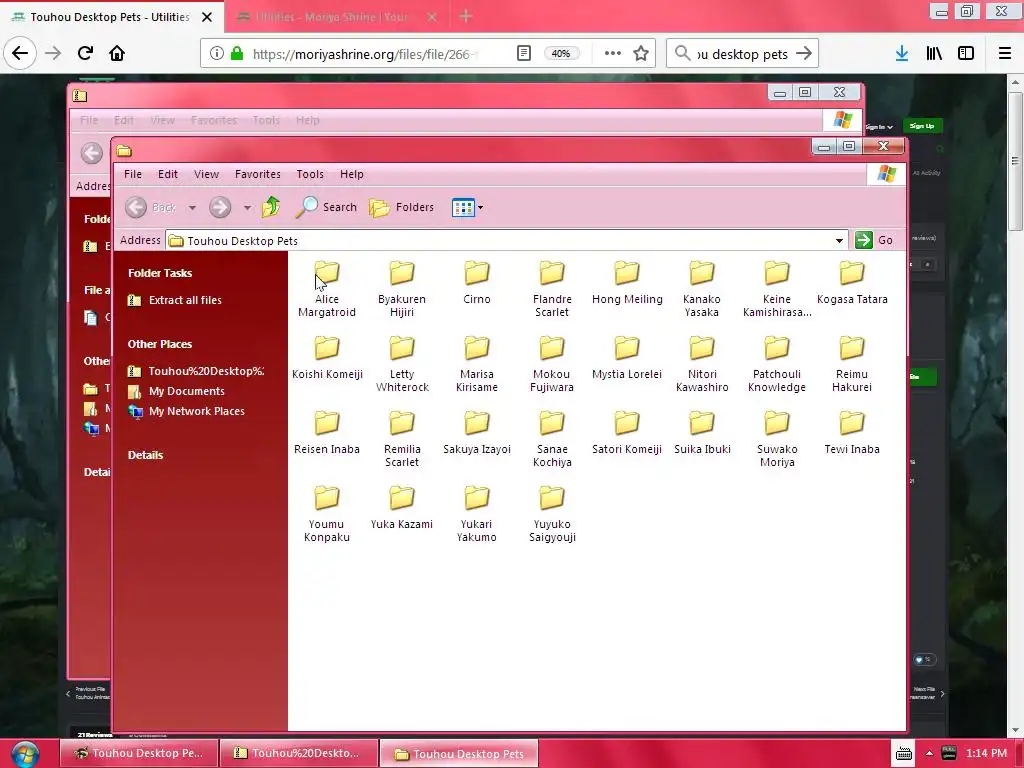Switch to Touhou%20Deskto... taskbar window
1024x768 pixels.
pyautogui.click(x=299, y=753)
